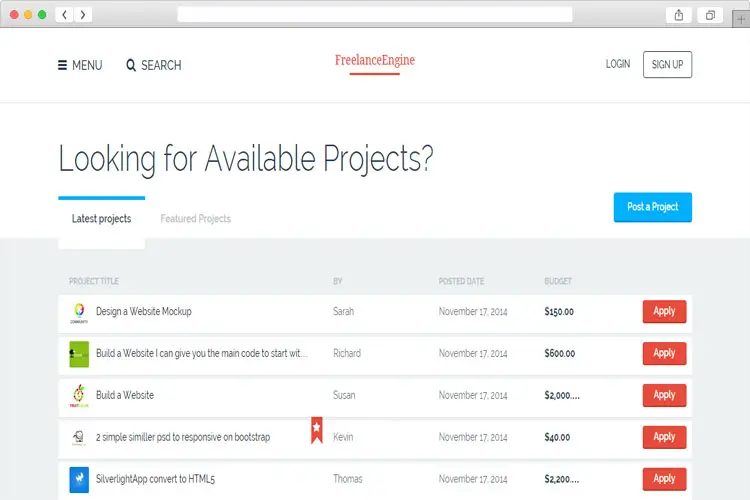Image resolution: width=750 pixels, height=500 pixels.
Task: Click the Design a Website Mockup project logo
Action: [x=79, y=313]
